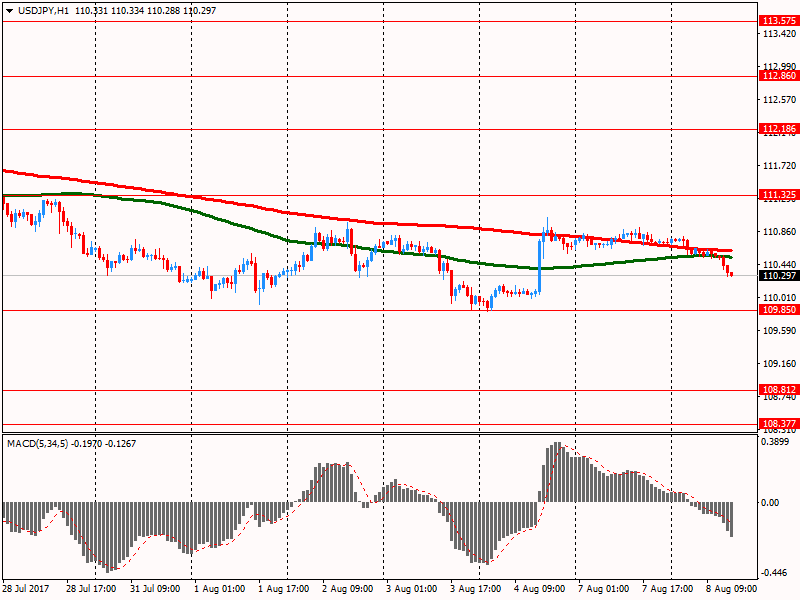Select the 2 Aug 09:00 time label
The width and height of the screenshot is (800, 600).
(347, 589)
